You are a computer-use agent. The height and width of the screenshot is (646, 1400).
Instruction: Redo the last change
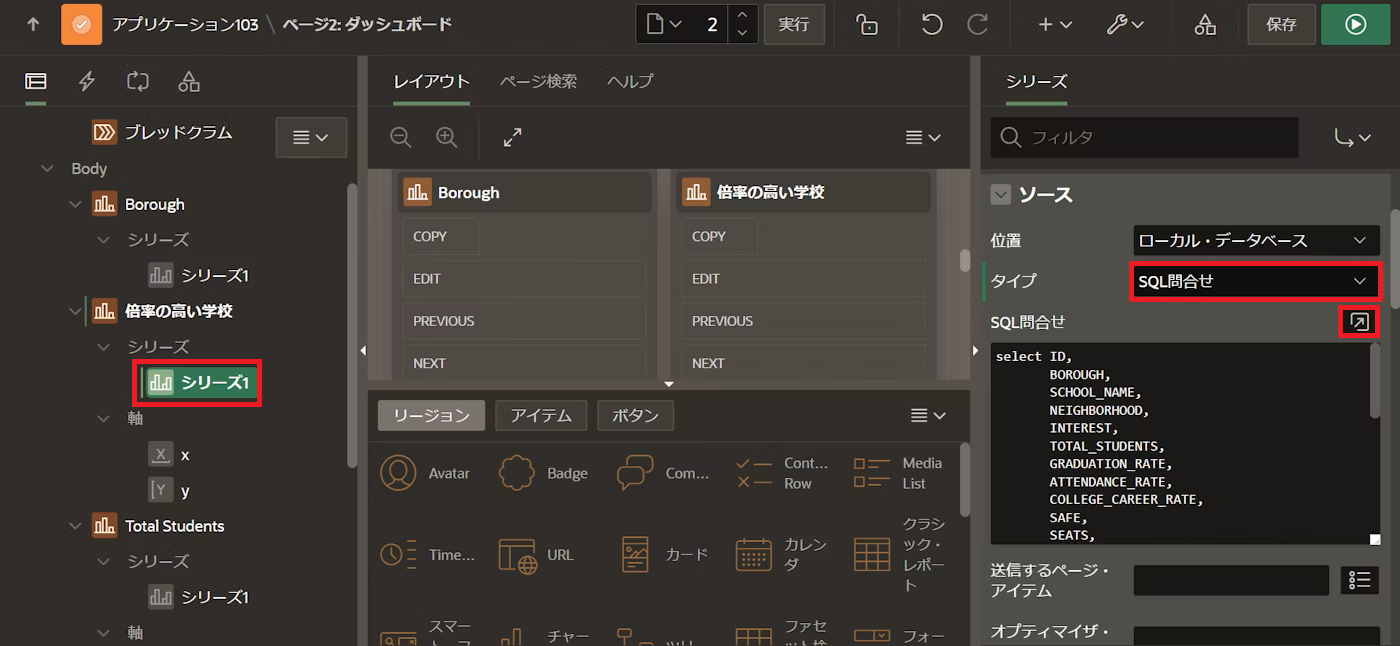click(x=978, y=24)
